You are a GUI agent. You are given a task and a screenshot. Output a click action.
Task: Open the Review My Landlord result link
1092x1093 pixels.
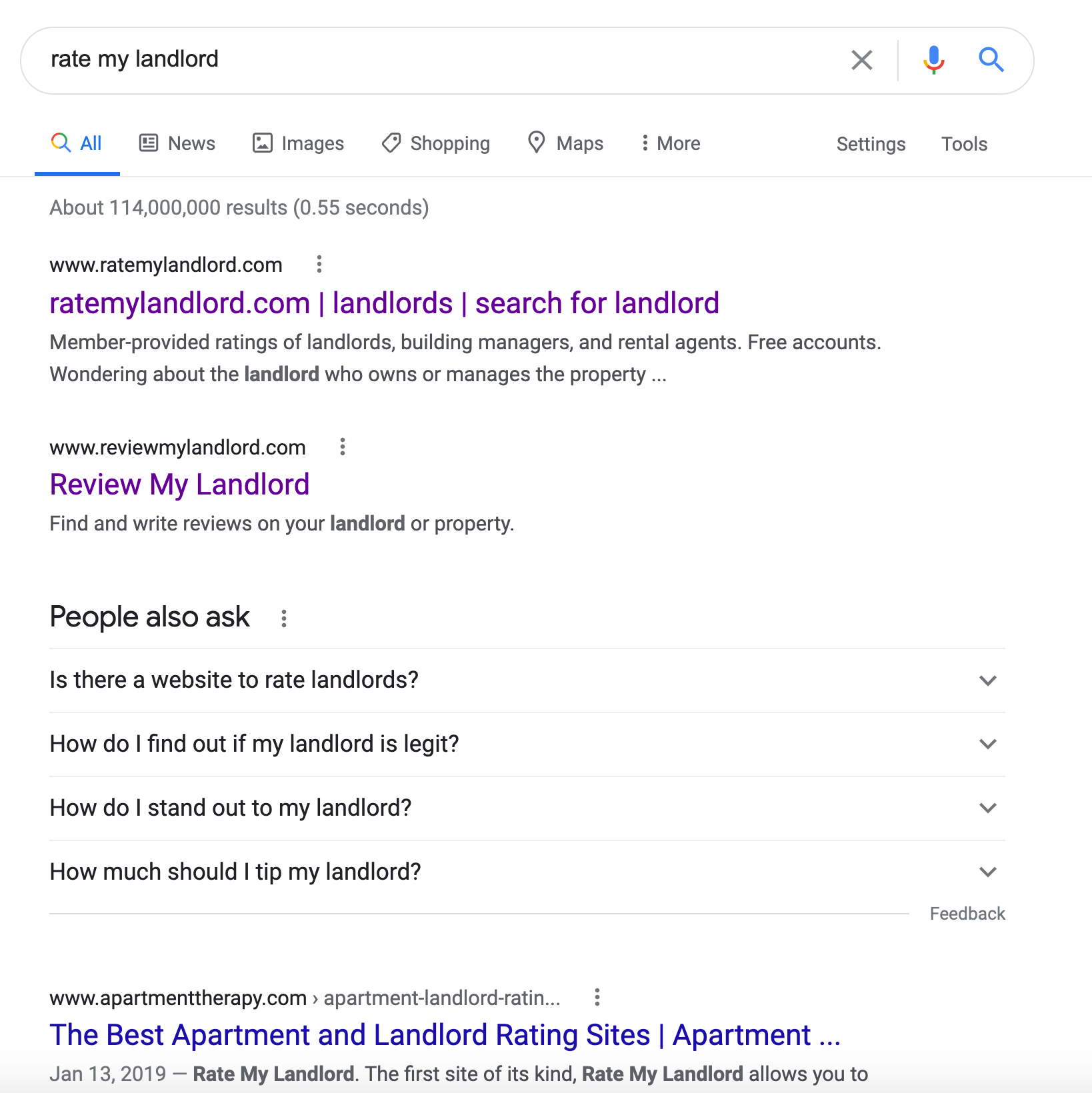180,485
